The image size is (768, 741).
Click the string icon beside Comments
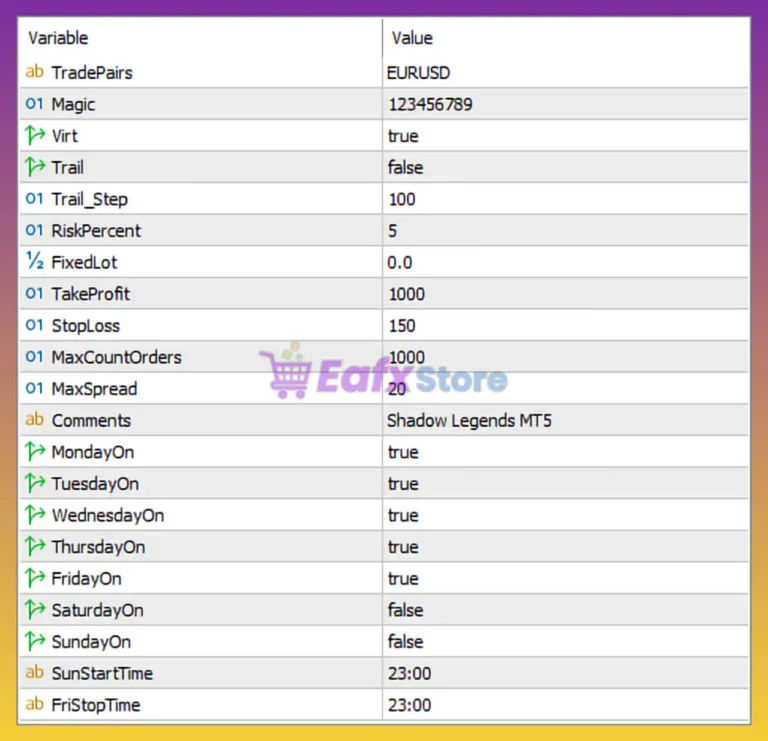(34, 419)
